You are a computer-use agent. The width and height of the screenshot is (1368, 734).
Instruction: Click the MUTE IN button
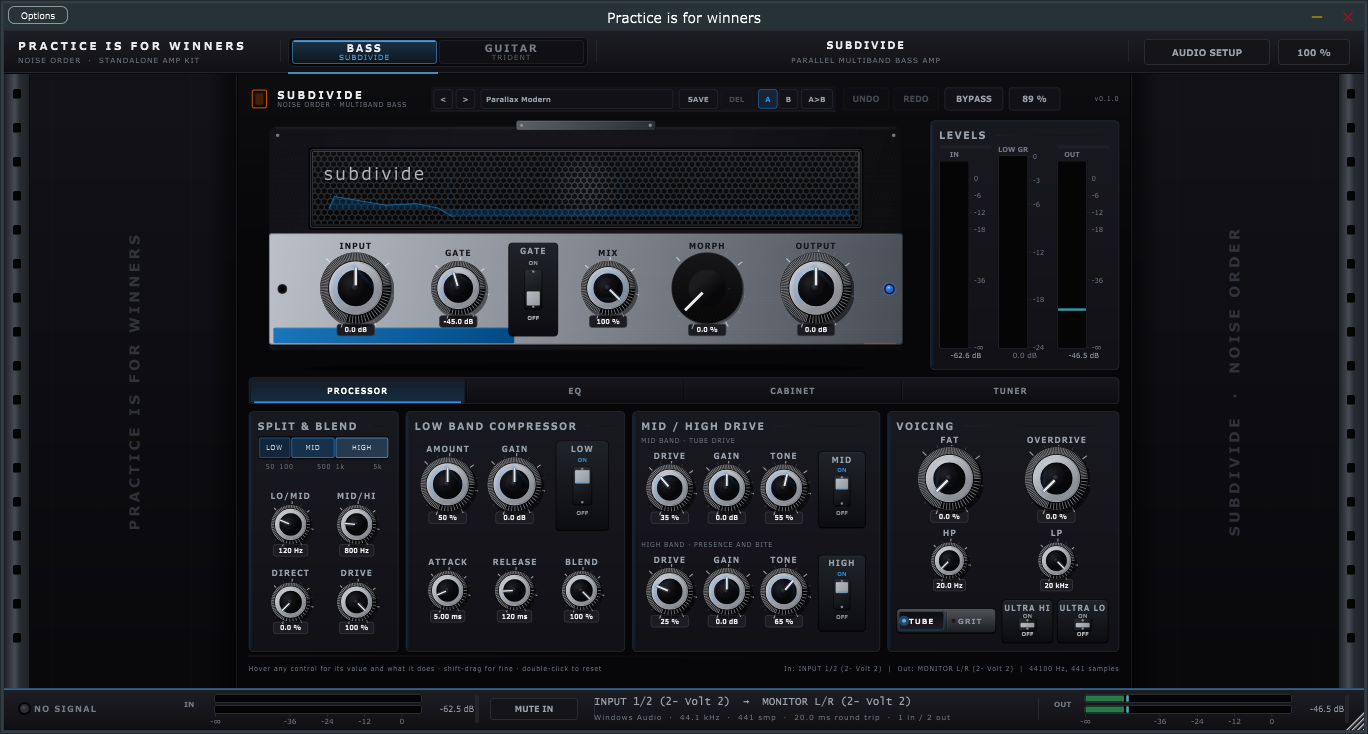point(534,709)
